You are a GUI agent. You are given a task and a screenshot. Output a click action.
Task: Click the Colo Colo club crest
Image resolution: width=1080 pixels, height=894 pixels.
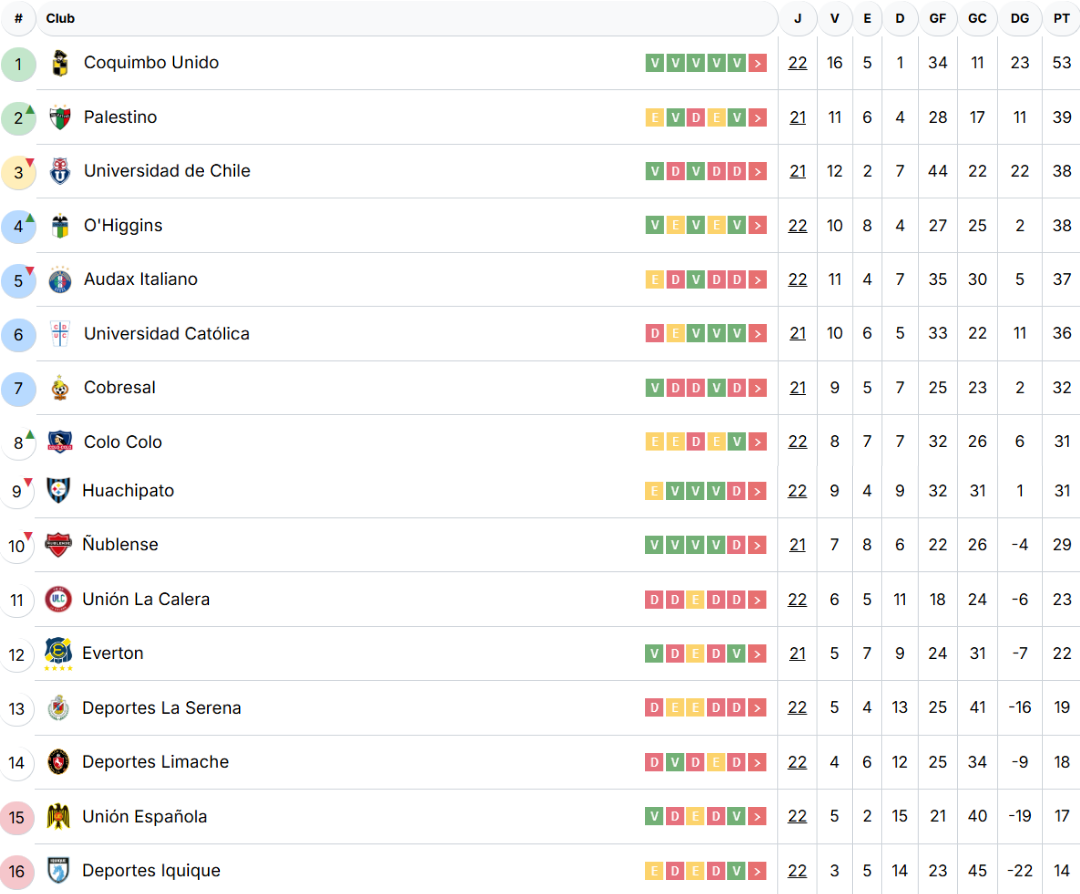[60, 442]
